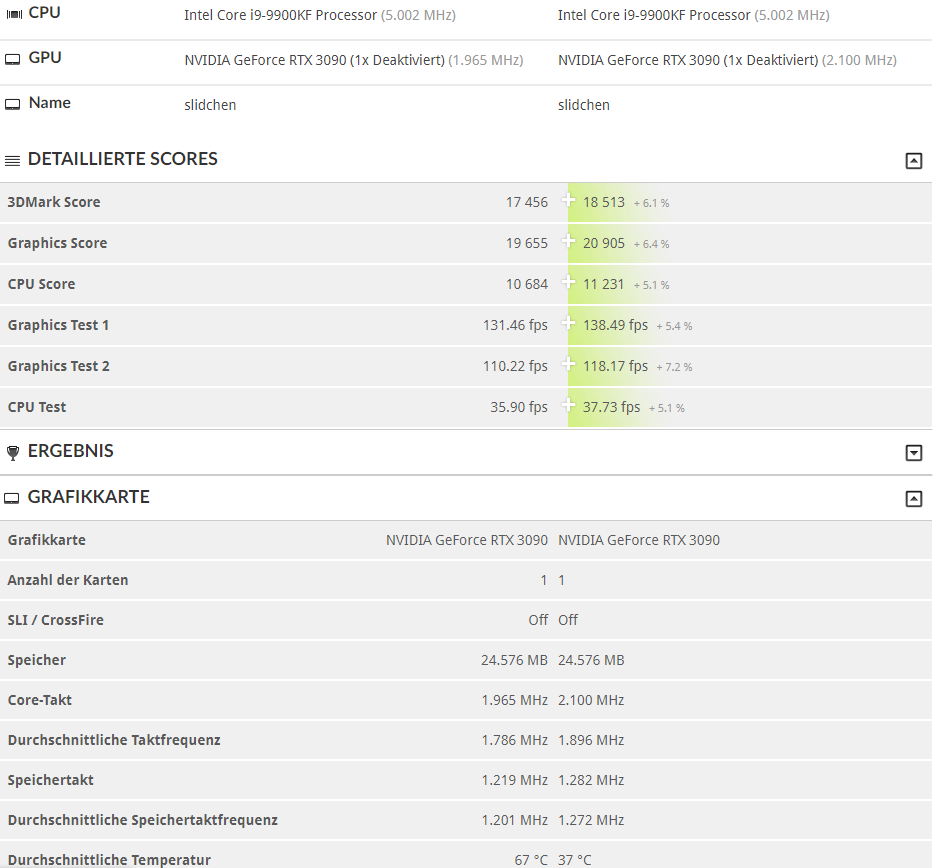This screenshot has height=868, width=936.
Task: Select 37.73 fps in CPU Test
Action: coord(611,407)
